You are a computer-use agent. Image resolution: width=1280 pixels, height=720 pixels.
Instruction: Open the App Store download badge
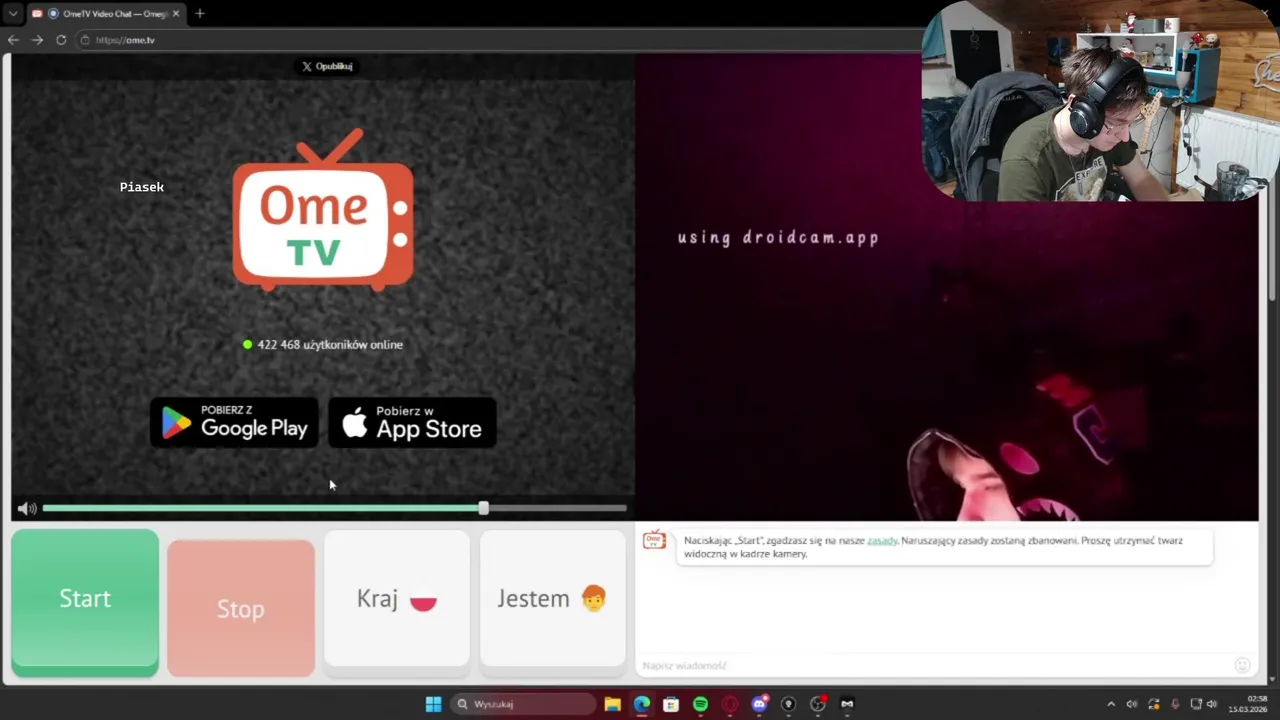tap(412, 422)
